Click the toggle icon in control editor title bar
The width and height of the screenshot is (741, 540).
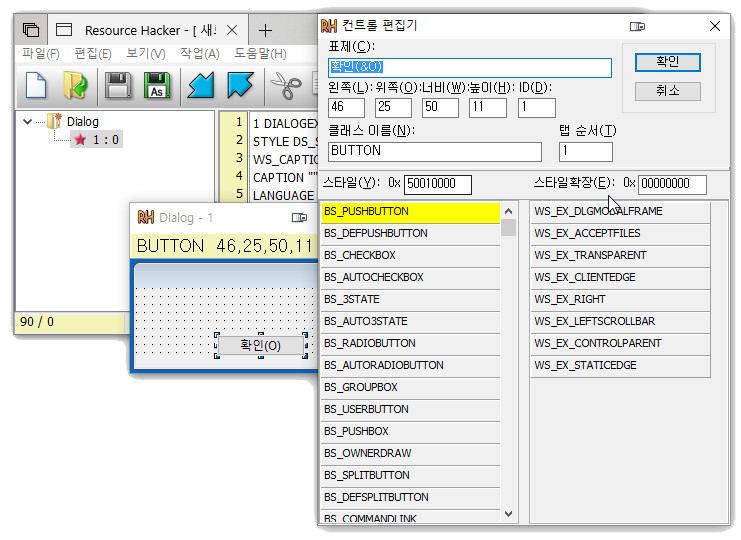(637, 26)
